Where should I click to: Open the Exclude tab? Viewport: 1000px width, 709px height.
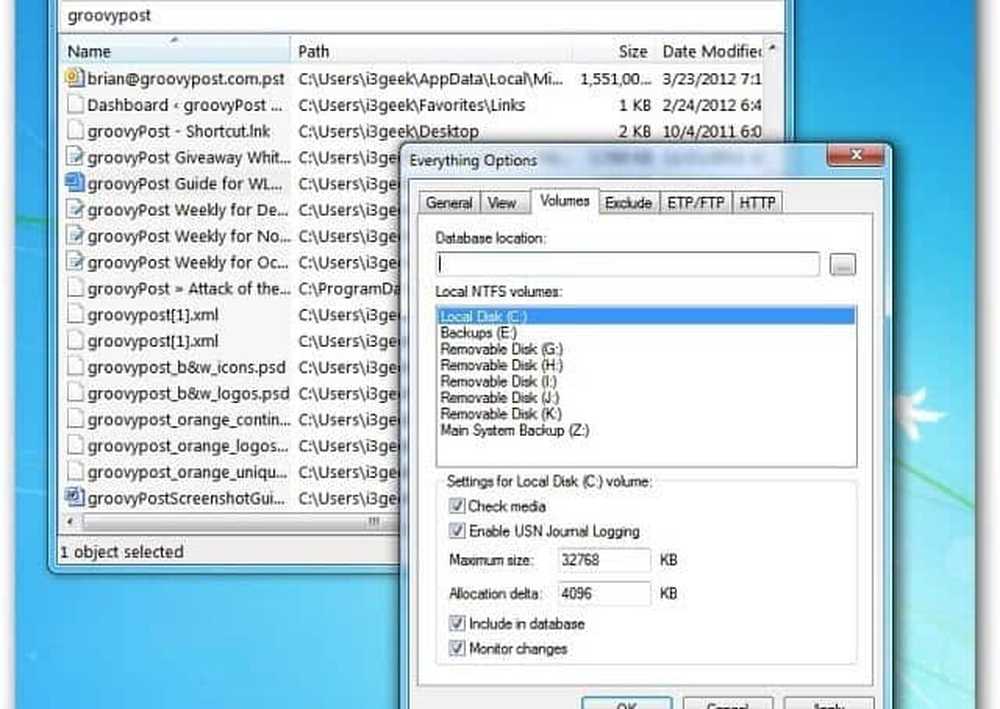click(x=628, y=203)
